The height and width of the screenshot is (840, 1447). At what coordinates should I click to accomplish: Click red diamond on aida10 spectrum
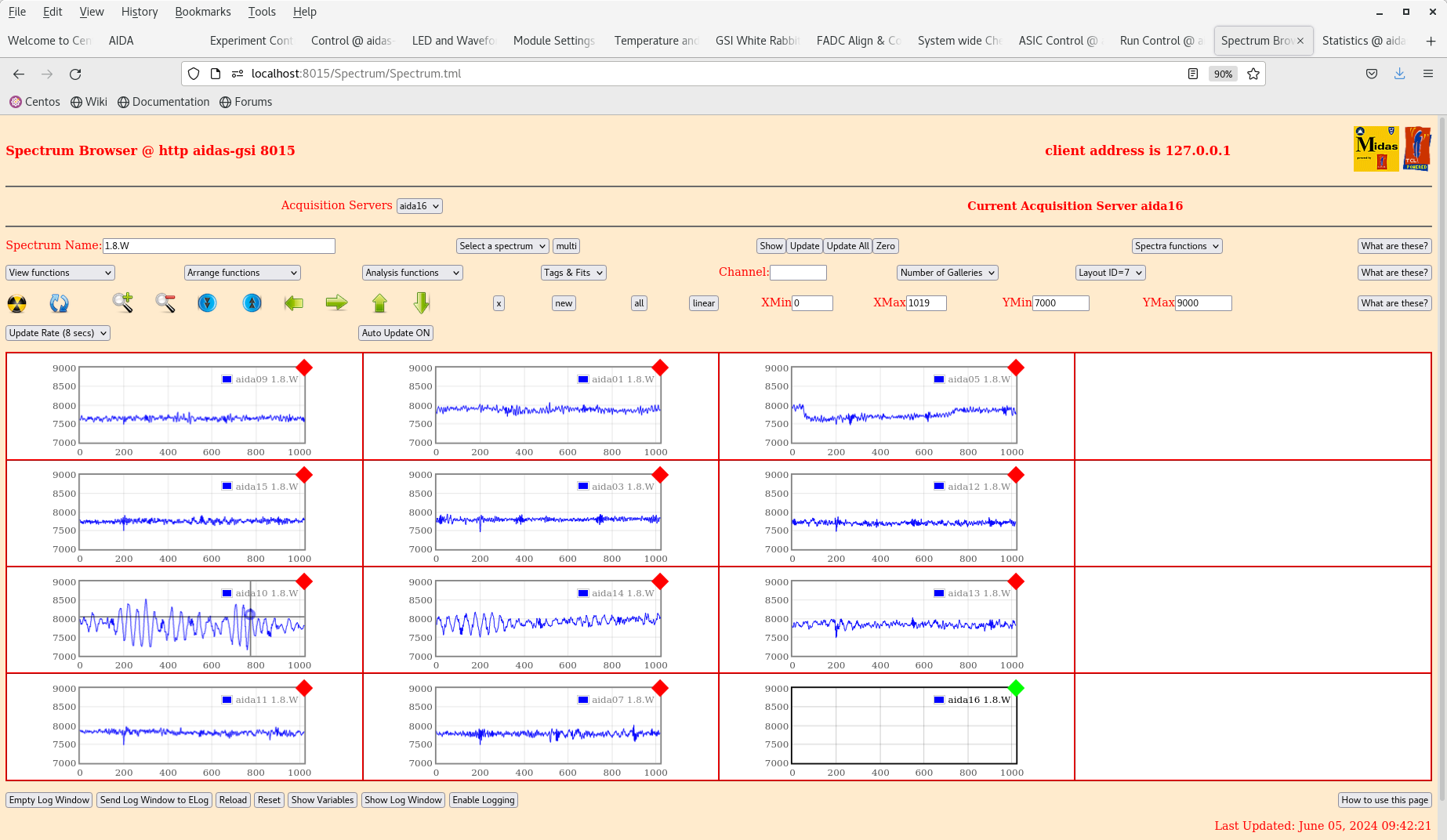pyautogui.click(x=304, y=581)
